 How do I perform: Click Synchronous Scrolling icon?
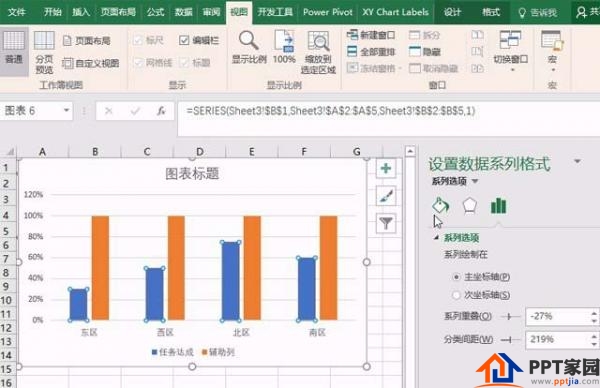tap(477, 52)
